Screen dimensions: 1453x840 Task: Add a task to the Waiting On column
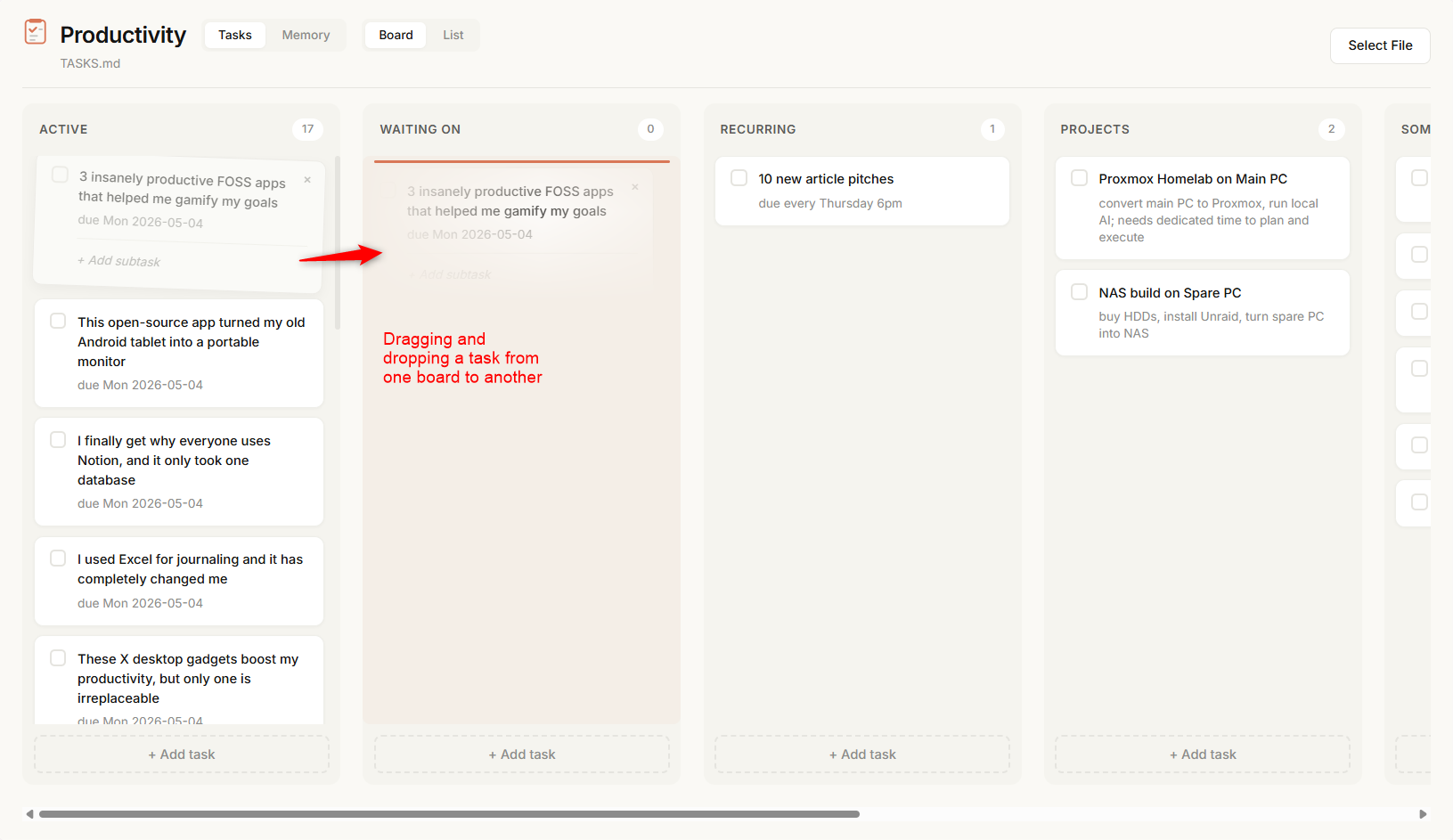click(522, 754)
